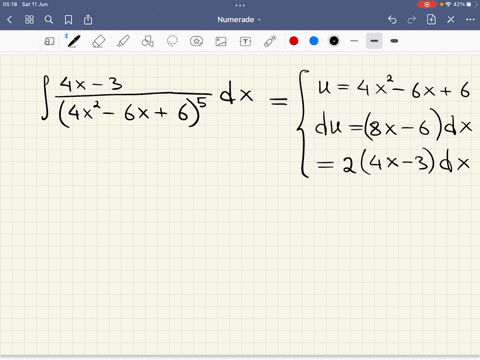Viewport: 480px width, 360px height.
Task: Select the Text box tool
Action: (x=245, y=41)
